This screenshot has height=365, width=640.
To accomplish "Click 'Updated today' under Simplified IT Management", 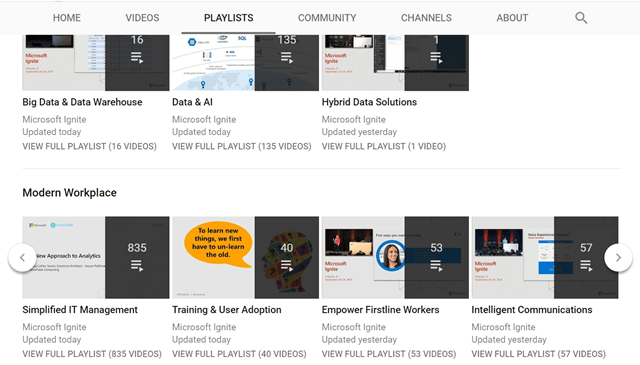I will 52,340.
